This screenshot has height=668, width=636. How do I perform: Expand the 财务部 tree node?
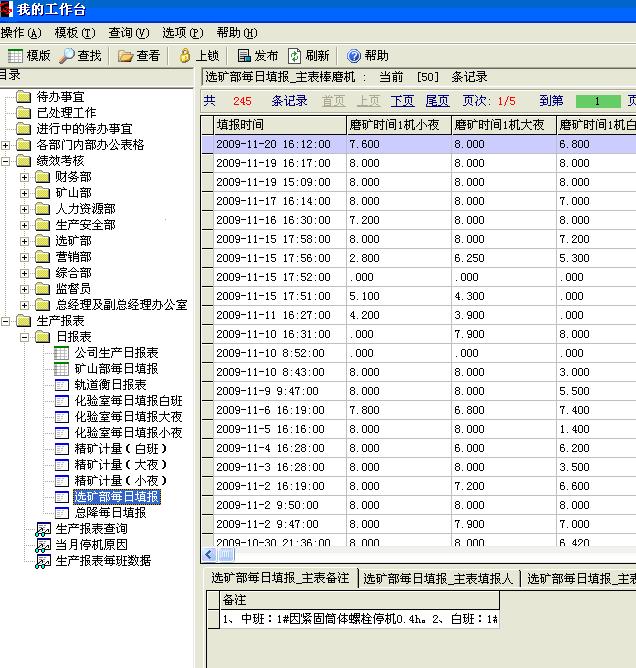point(25,177)
